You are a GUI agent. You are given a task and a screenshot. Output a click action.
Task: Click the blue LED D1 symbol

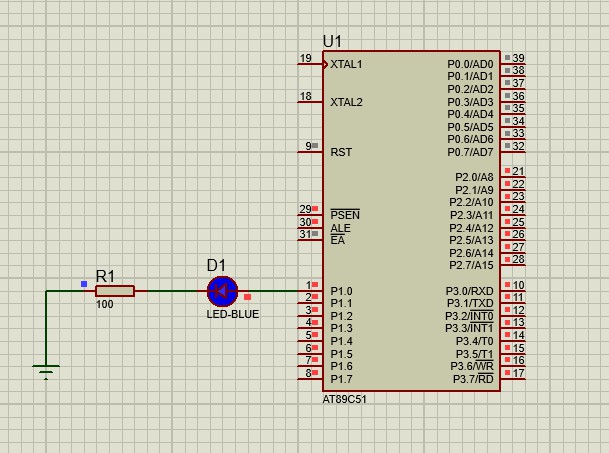click(222, 291)
